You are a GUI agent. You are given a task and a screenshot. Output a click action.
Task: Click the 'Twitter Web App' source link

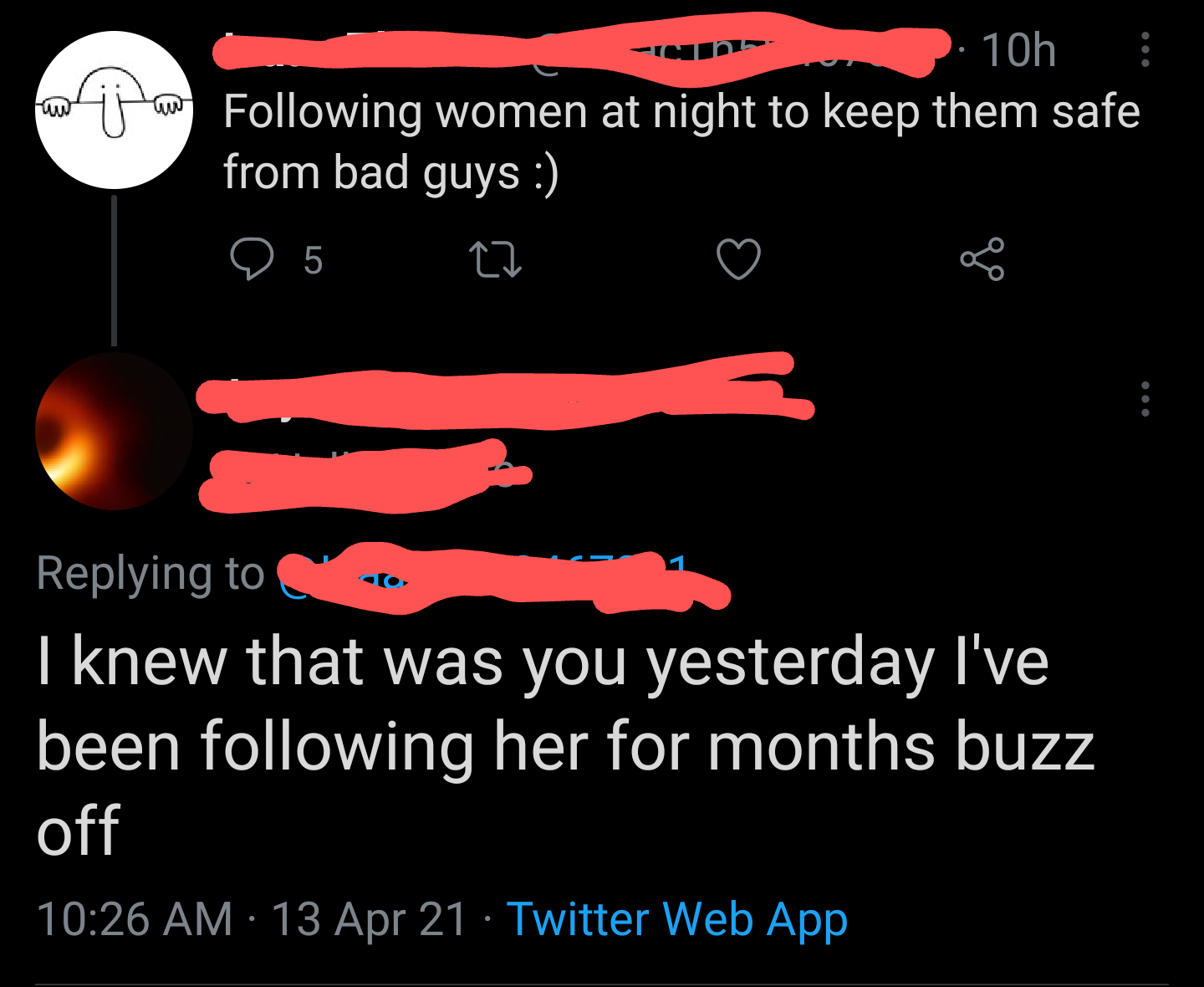click(x=676, y=919)
